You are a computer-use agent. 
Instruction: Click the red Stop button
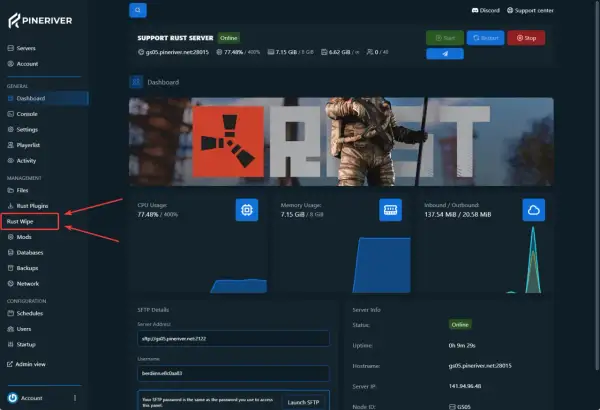pos(526,38)
